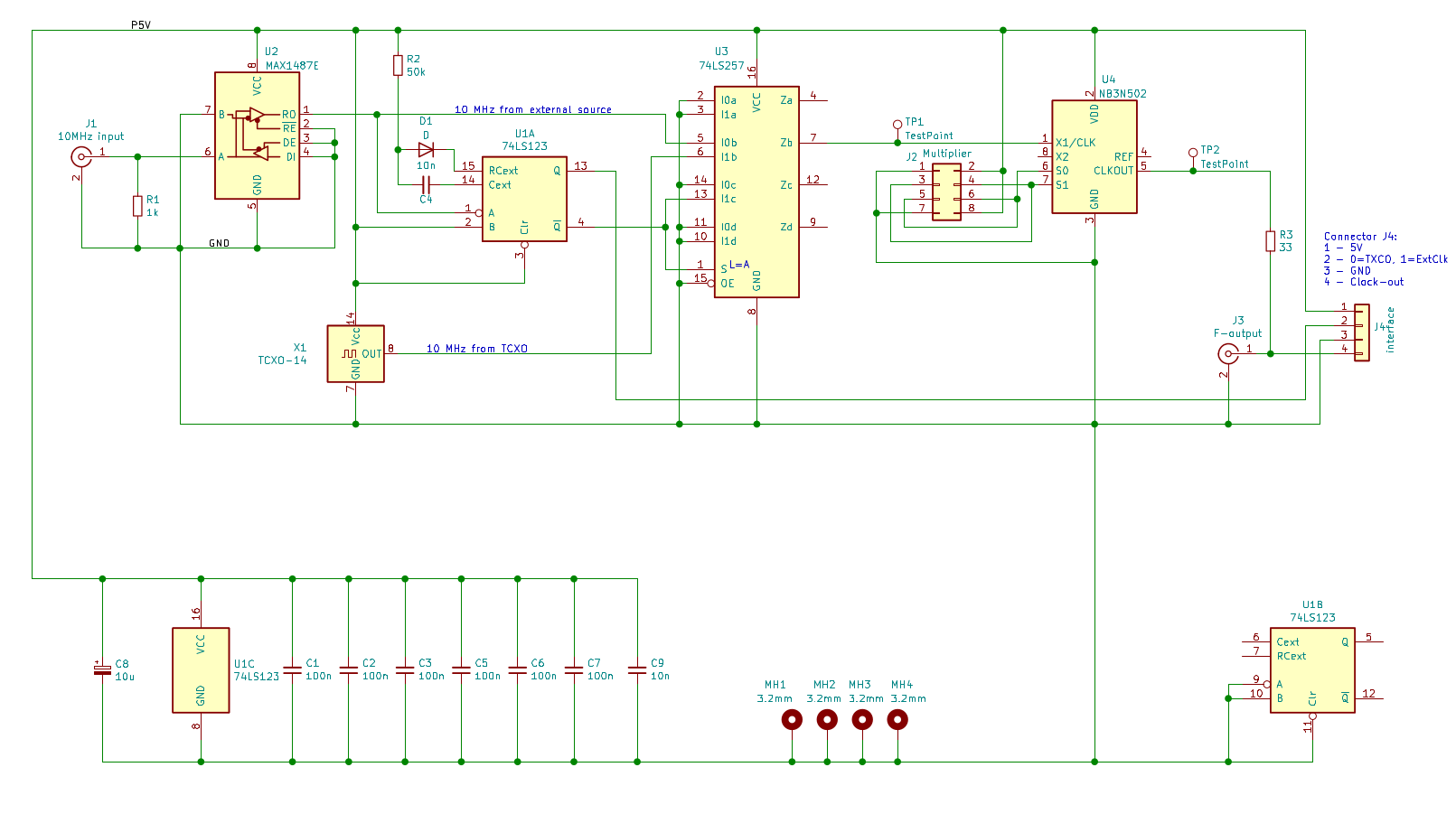Select the J4 interface connector symbol
Image resolution: width=1456 pixels, height=814 pixels.
1361,332
